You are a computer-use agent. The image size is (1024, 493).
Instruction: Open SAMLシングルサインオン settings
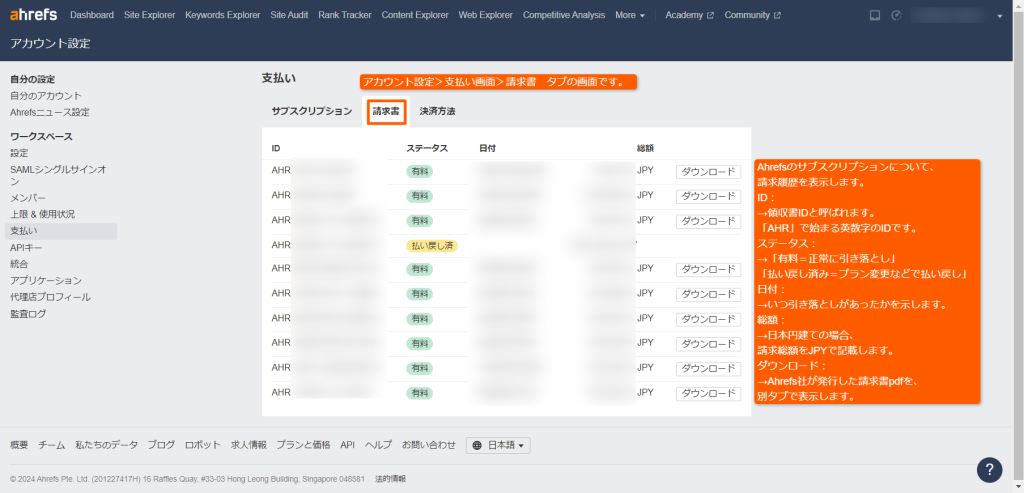pyautogui.click(x=58, y=176)
